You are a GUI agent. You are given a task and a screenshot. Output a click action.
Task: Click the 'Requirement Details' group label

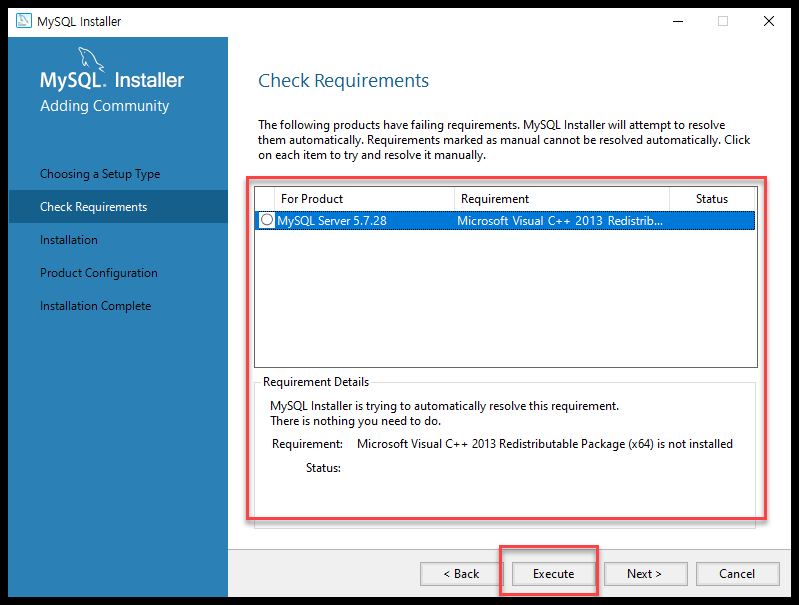pos(316,382)
